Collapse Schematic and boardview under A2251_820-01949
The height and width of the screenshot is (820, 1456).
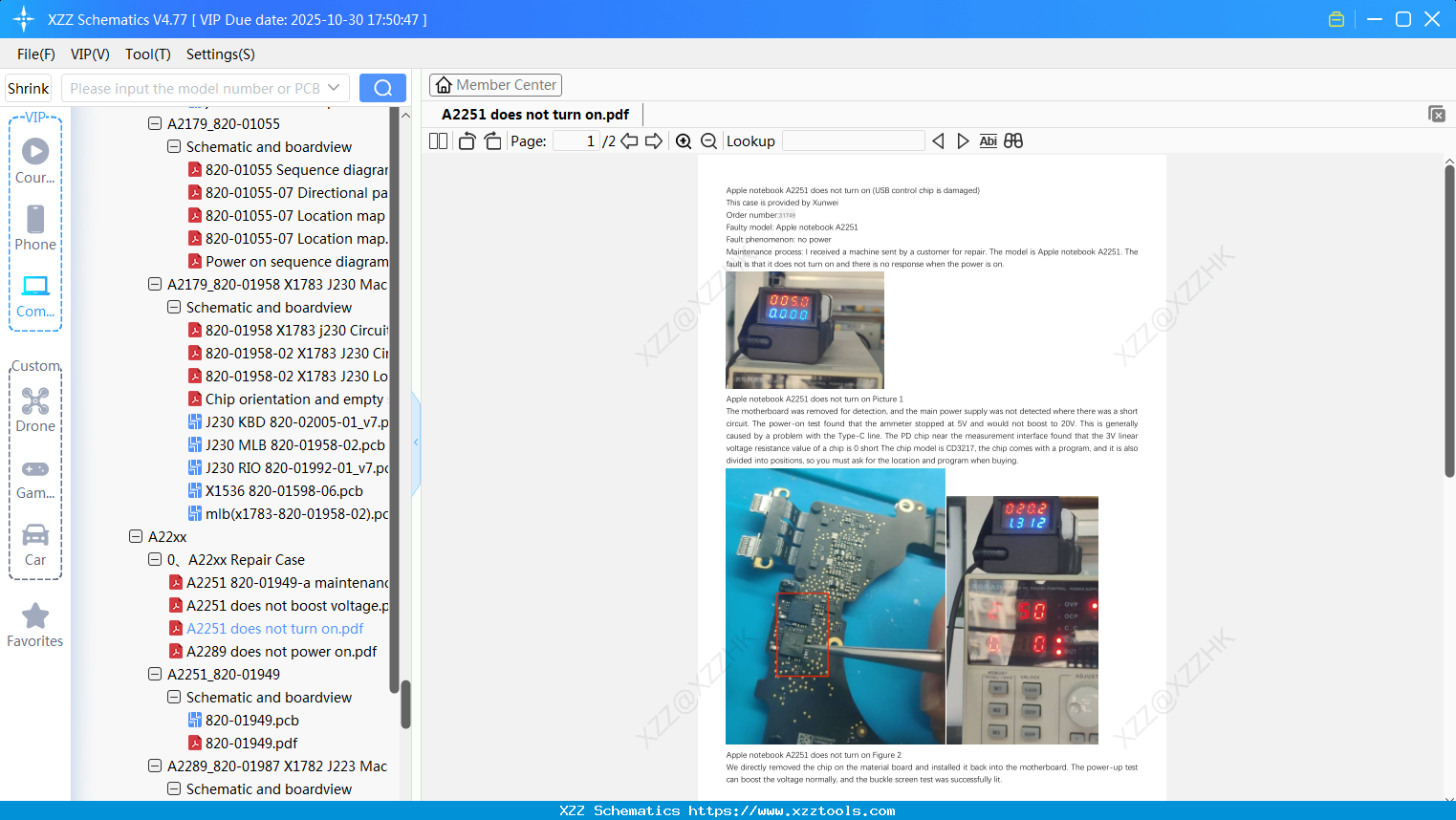click(x=174, y=697)
